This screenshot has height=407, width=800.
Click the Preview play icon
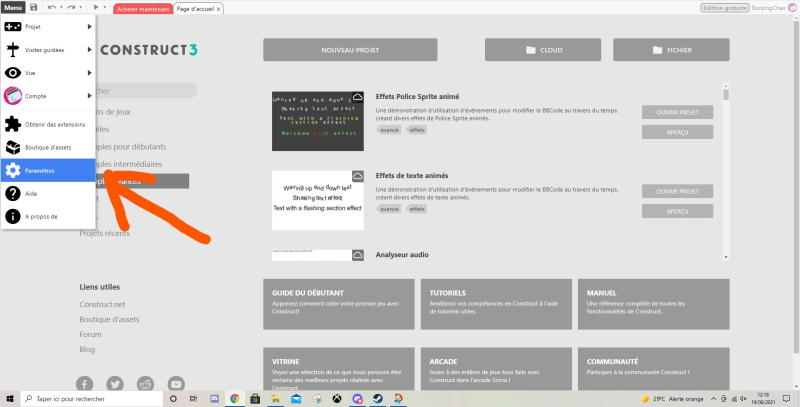point(96,8)
